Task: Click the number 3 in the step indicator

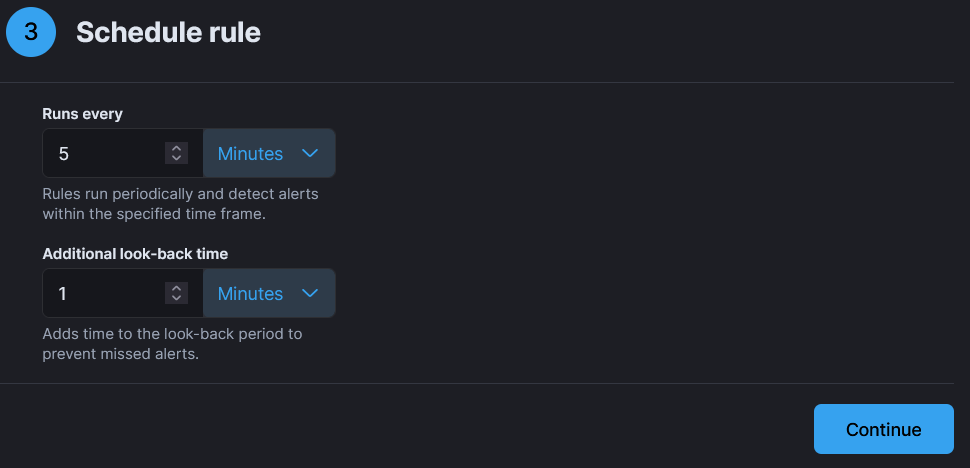Action: [x=31, y=32]
